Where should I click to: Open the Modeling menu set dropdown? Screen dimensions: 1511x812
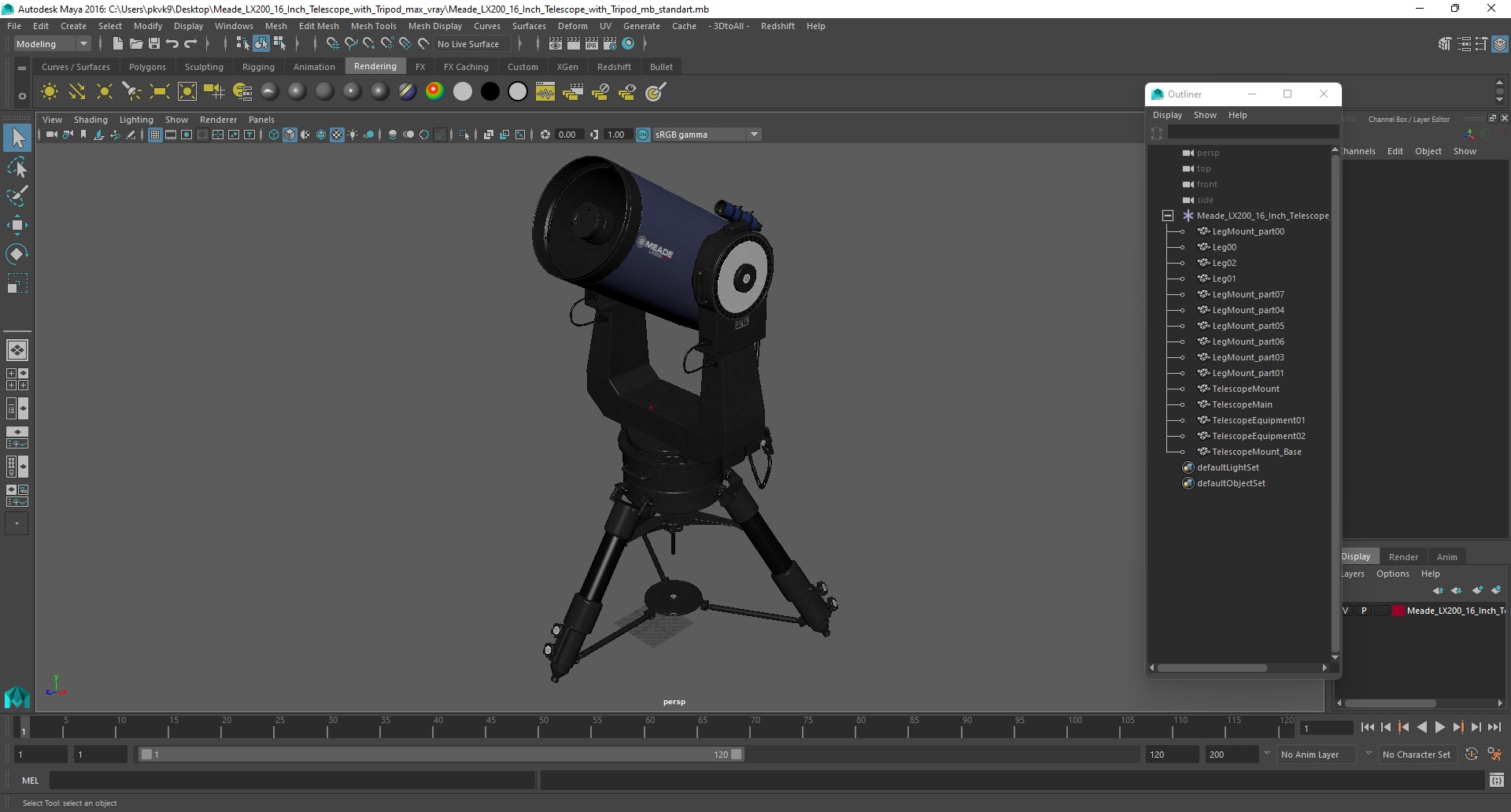pyautogui.click(x=52, y=44)
